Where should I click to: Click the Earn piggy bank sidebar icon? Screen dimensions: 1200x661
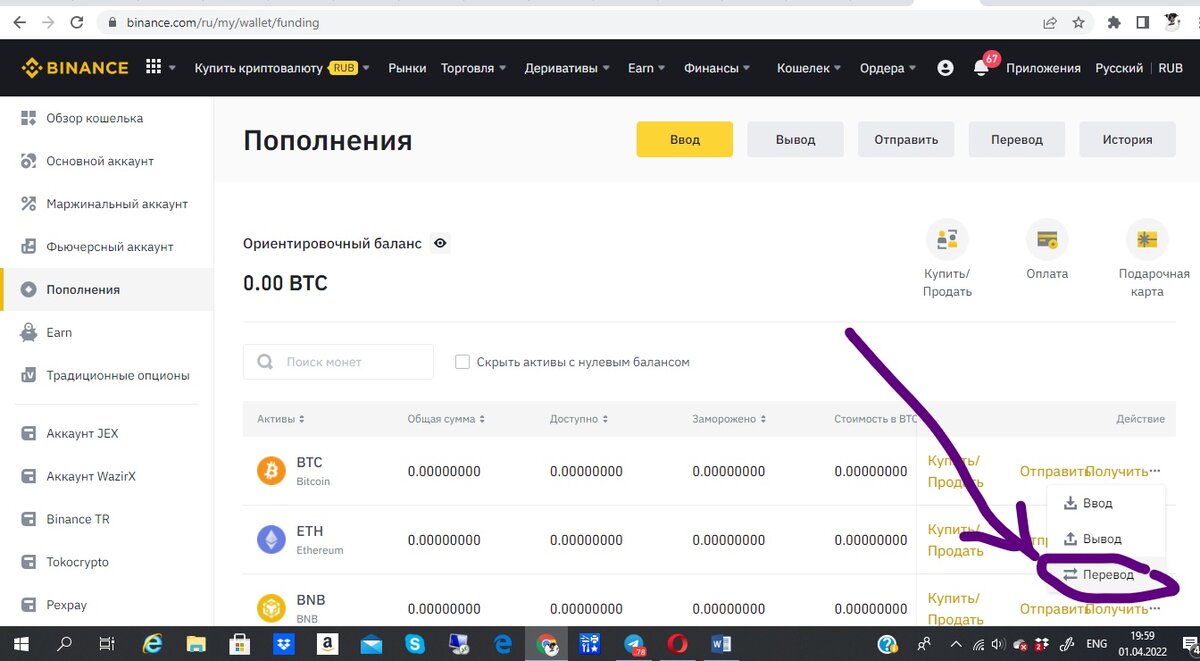pos(28,332)
